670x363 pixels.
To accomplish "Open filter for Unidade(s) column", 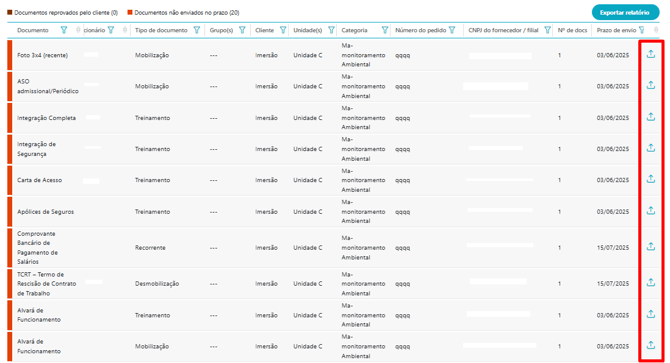I will coord(331,30).
